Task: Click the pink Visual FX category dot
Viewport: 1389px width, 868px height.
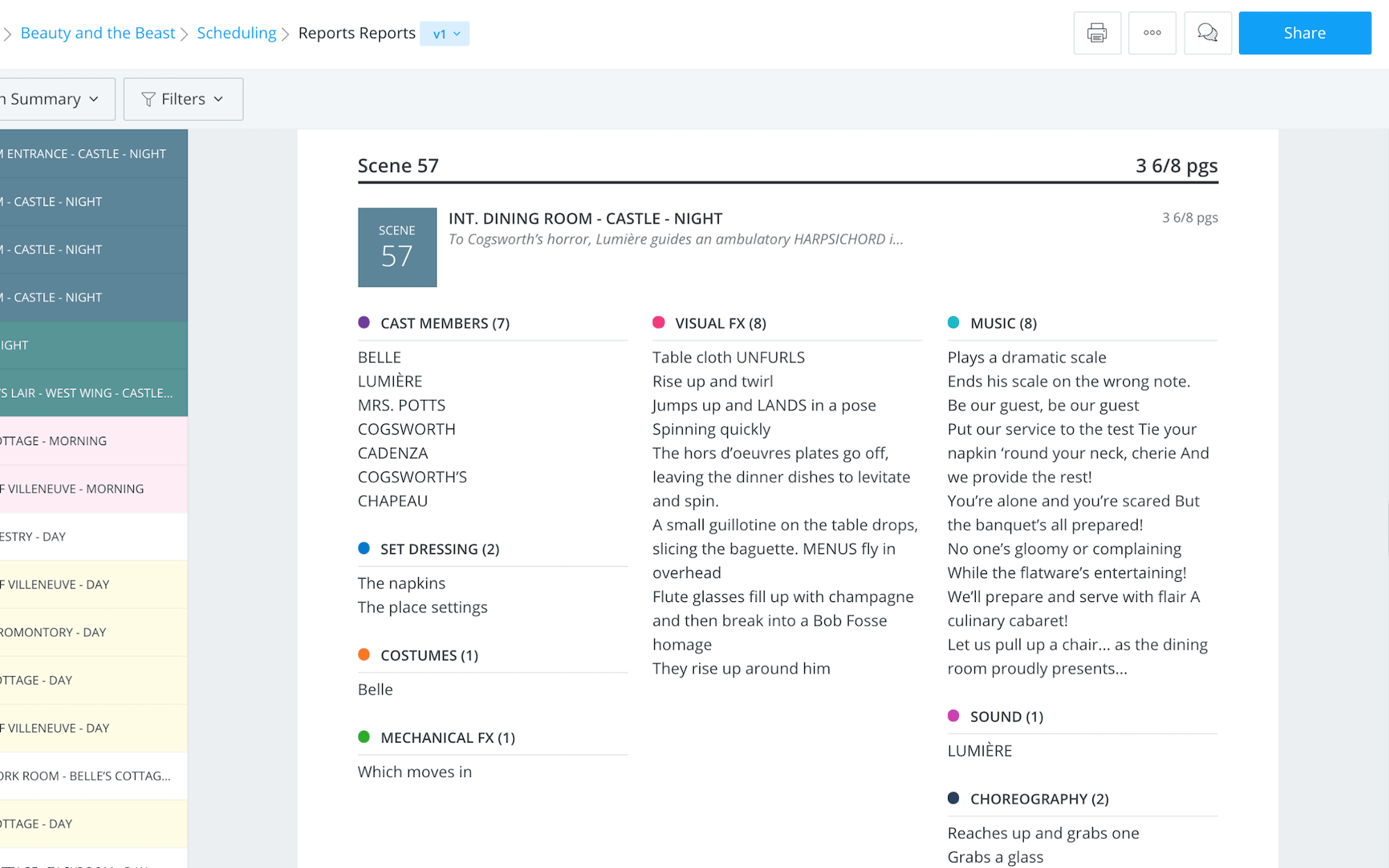Action: pos(658,322)
